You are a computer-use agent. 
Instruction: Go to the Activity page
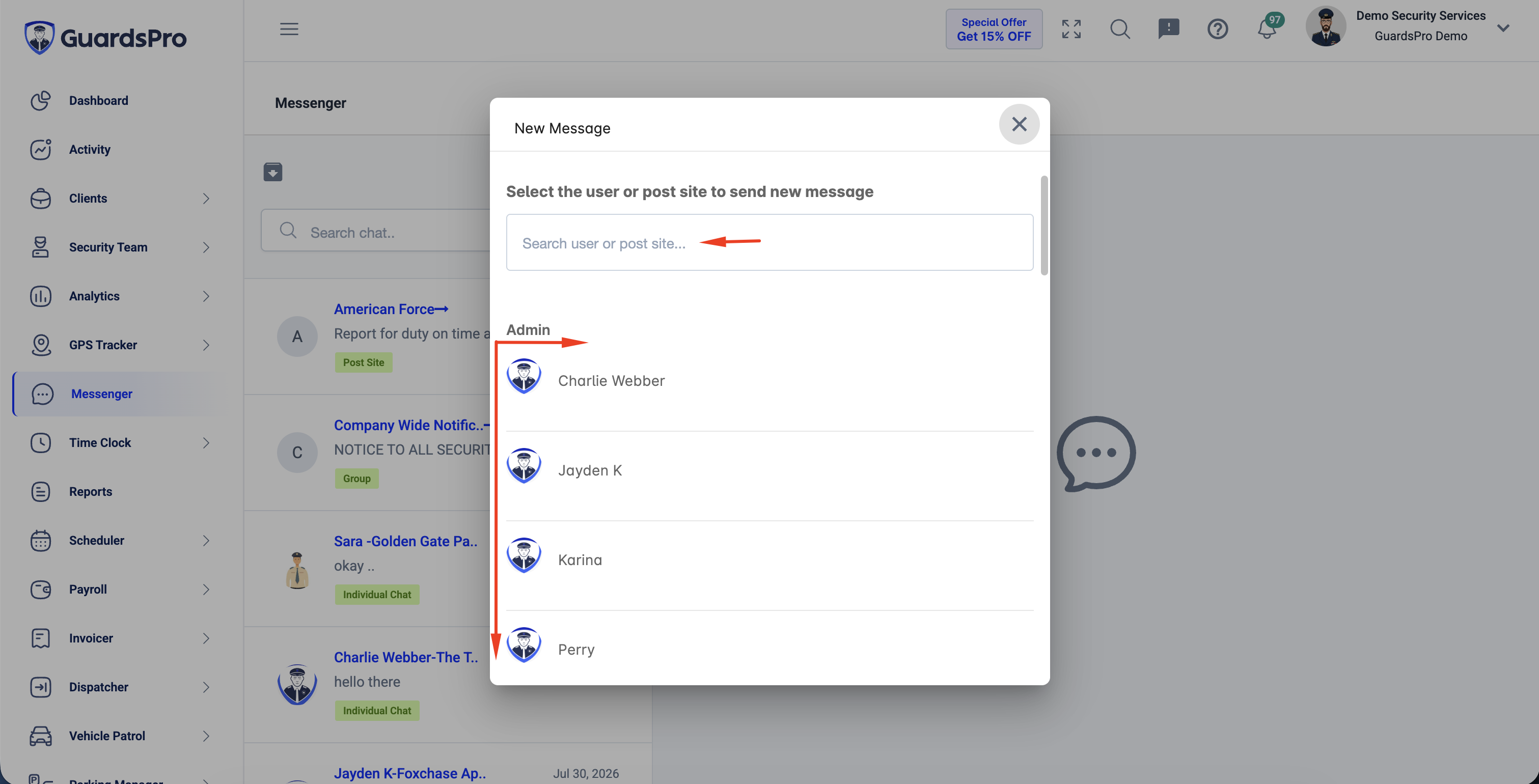pyautogui.click(x=90, y=149)
